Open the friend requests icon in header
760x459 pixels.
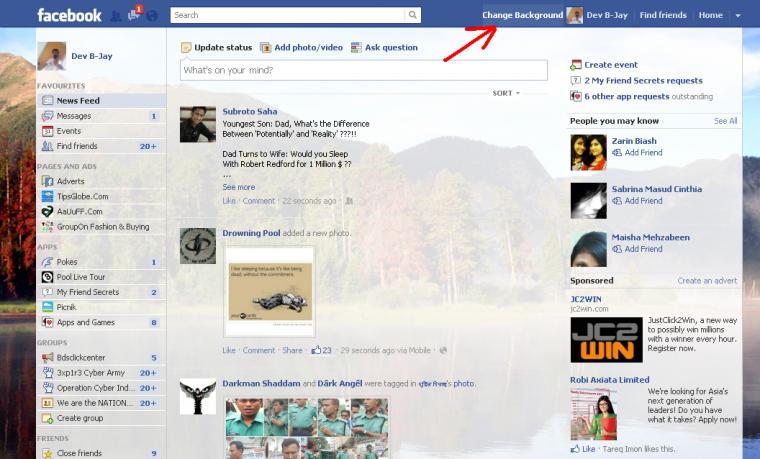(x=116, y=16)
